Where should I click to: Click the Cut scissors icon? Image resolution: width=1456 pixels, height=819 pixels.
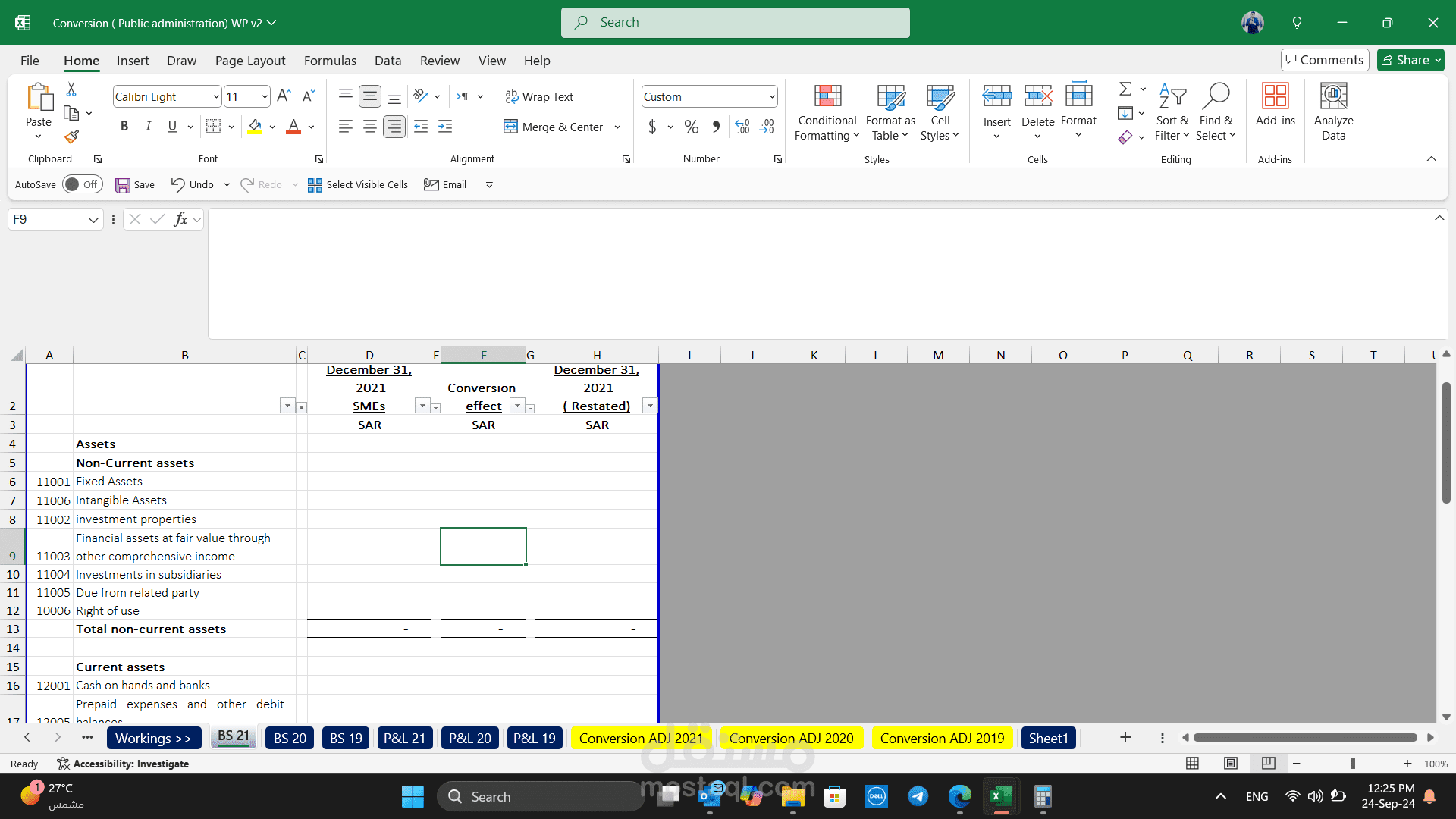coord(71,89)
